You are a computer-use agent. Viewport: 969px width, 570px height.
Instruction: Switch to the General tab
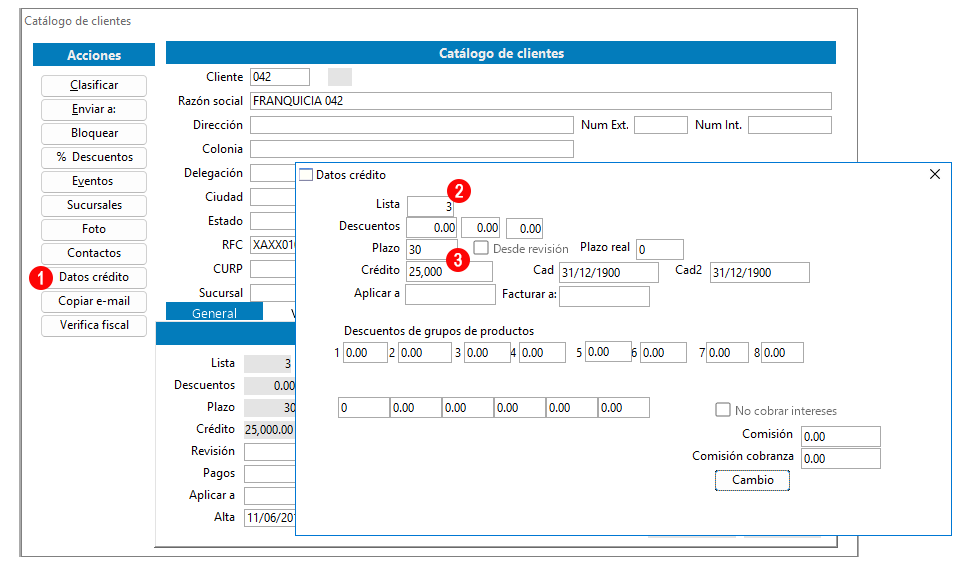214,312
